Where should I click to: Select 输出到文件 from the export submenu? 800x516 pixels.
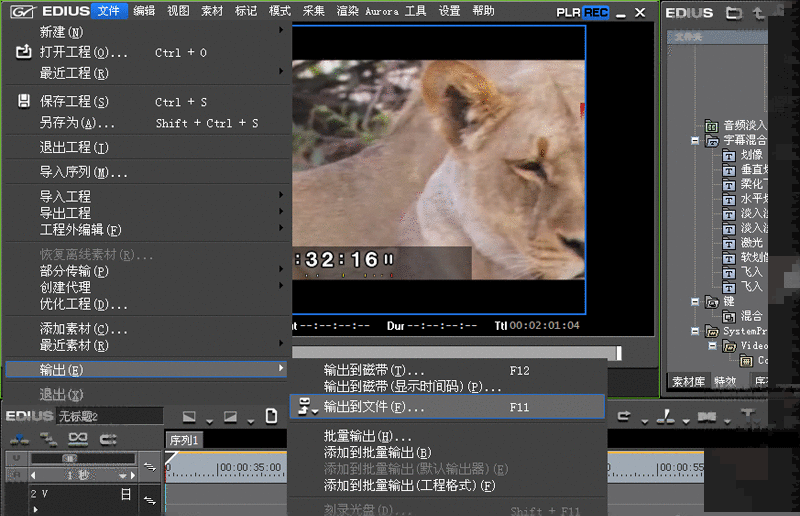[374, 407]
